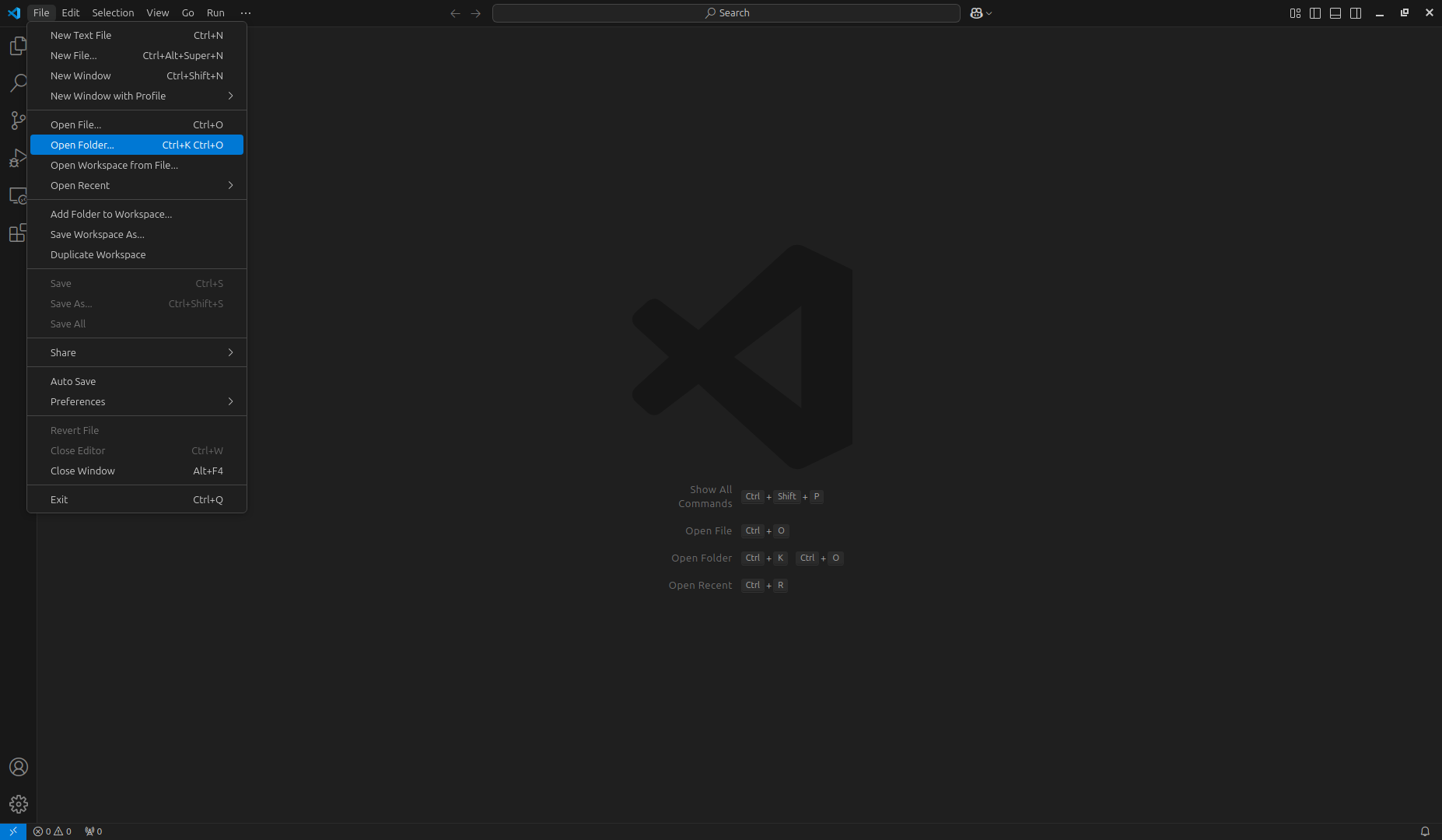Open the Copilot chat icon in the title bar
The image size is (1442, 840).
pyautogui.click(x=977, y=13)
